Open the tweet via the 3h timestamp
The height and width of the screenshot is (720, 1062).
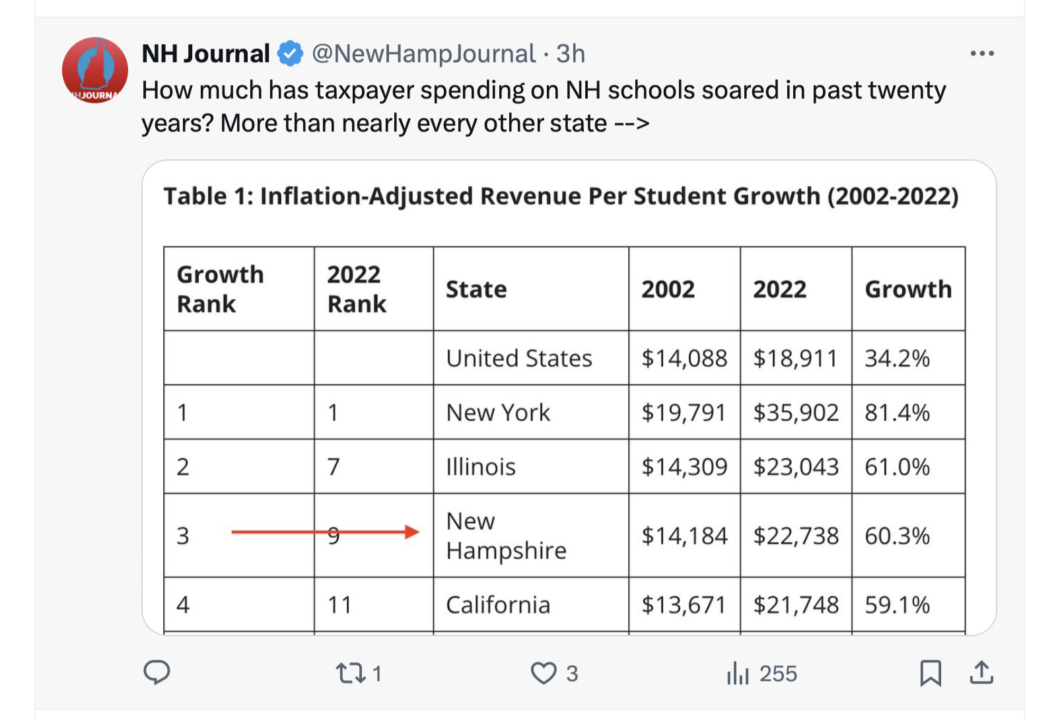pyautogui.click(x=571, y=53)
